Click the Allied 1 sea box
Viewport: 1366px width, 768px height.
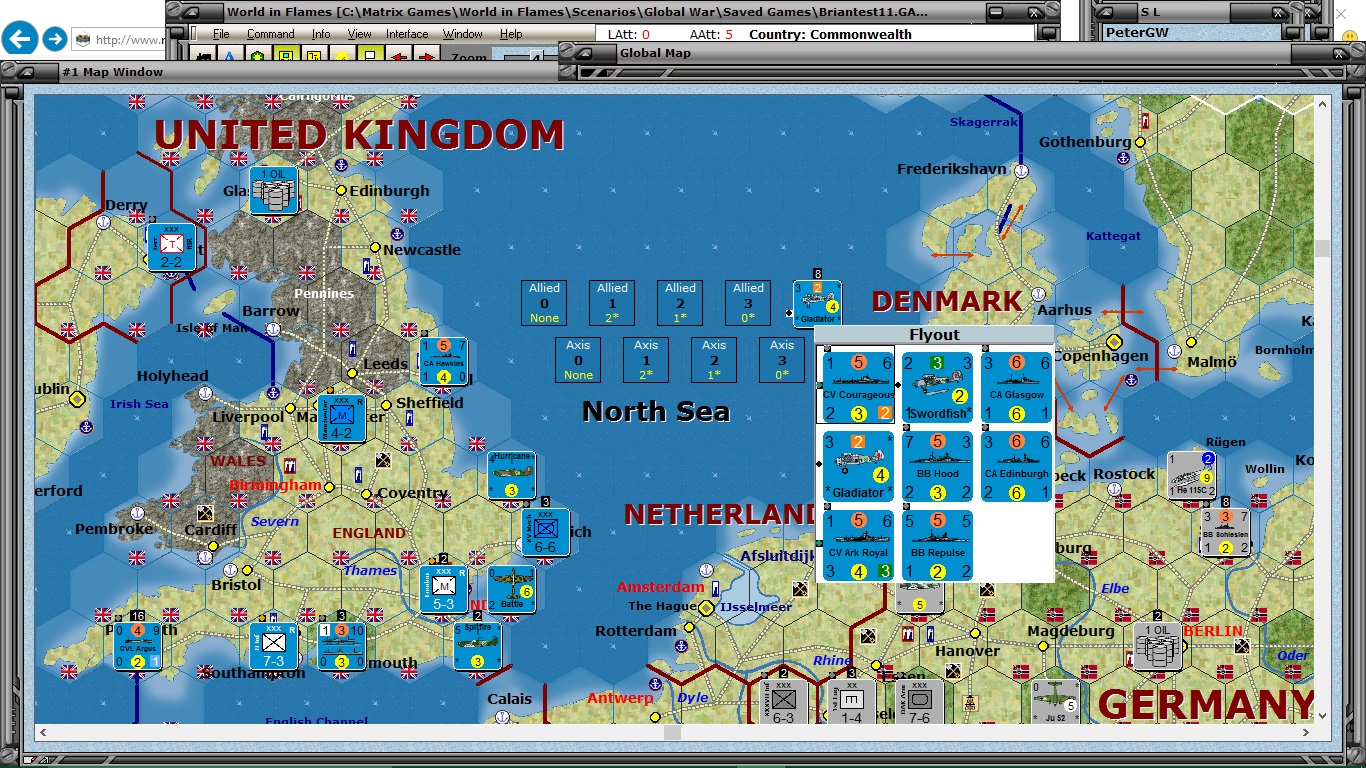coord(613,303)
